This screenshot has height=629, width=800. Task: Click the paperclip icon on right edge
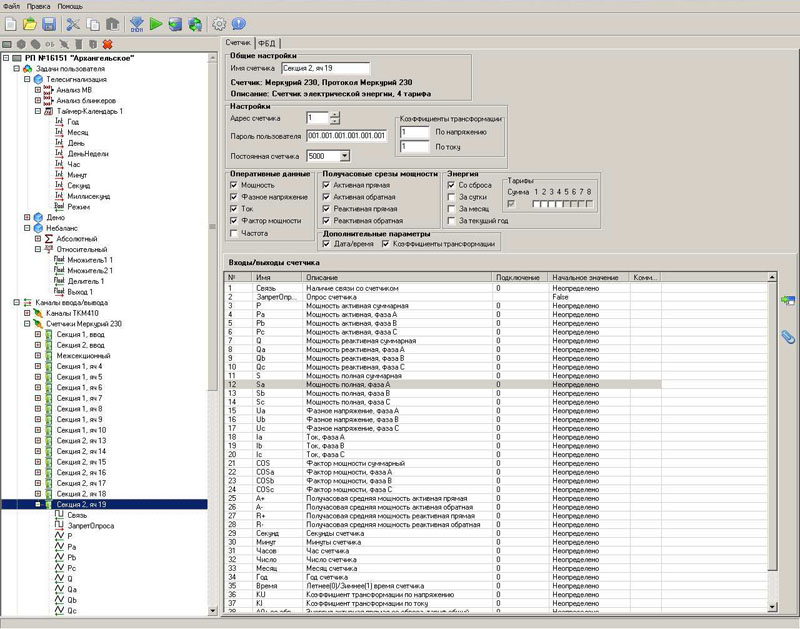click(x=788, y=337)
